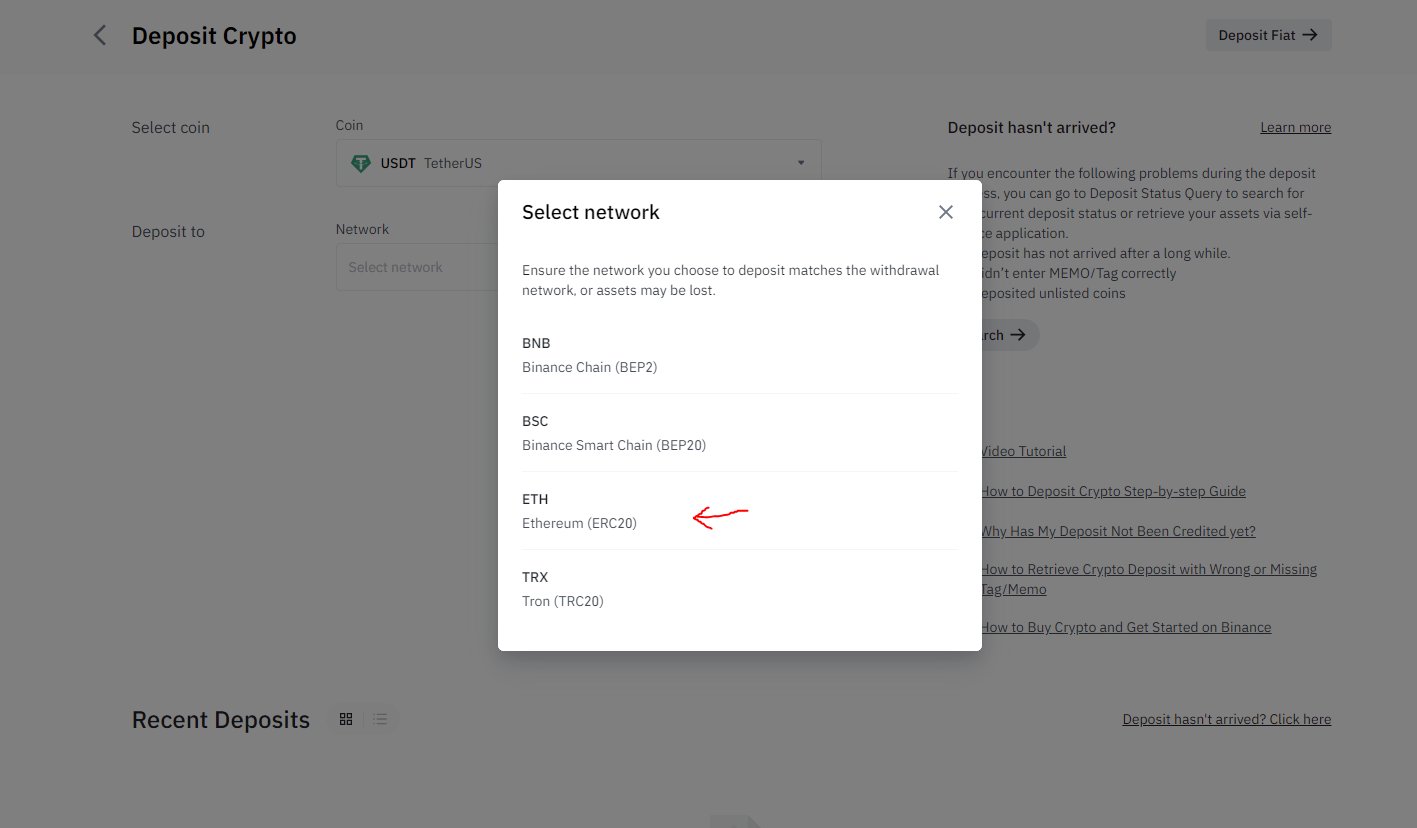Open the Learn more link

(x=1295, y=127)
